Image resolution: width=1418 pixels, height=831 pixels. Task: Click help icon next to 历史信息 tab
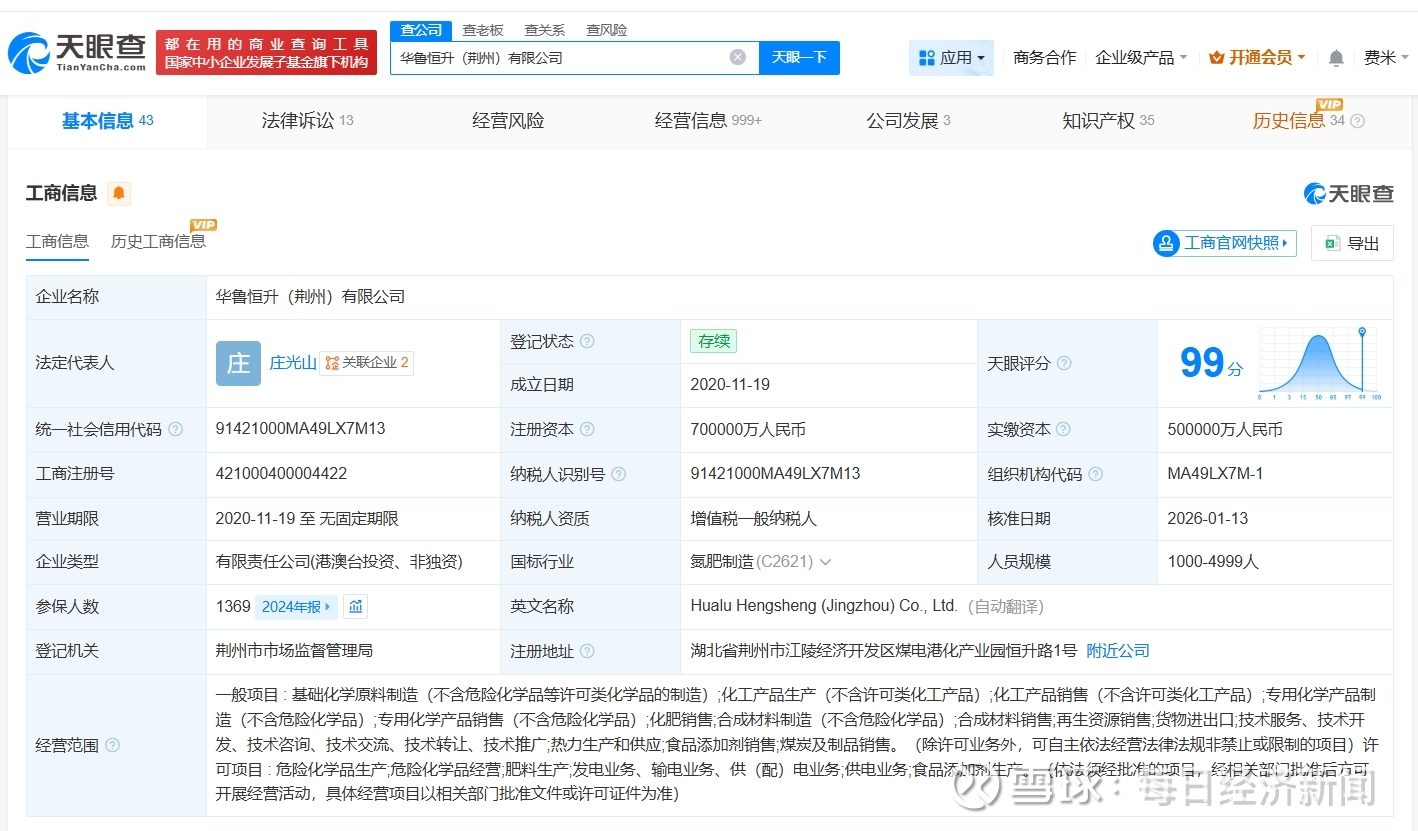pyautogui.click(x=1357, y=121)
